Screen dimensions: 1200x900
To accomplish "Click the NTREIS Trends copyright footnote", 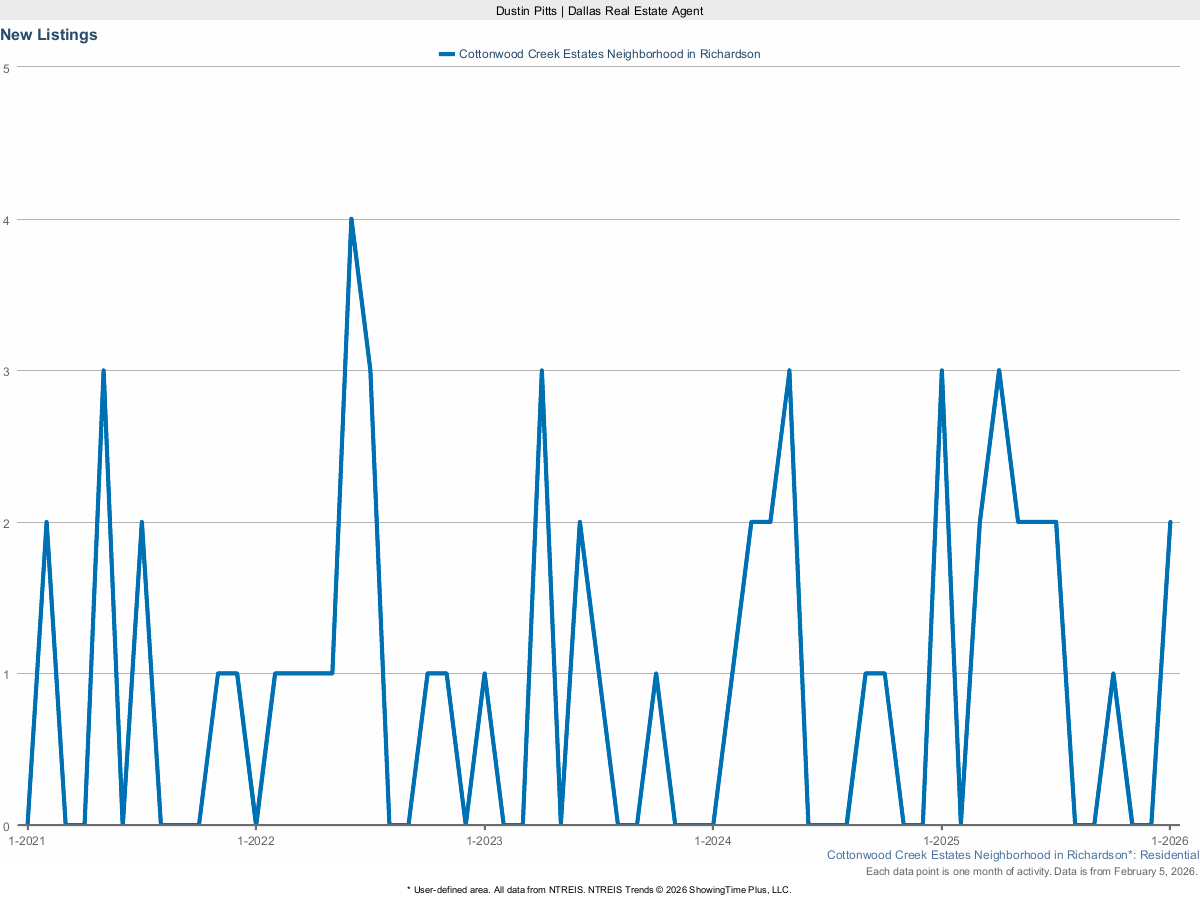I will [599, 889].
